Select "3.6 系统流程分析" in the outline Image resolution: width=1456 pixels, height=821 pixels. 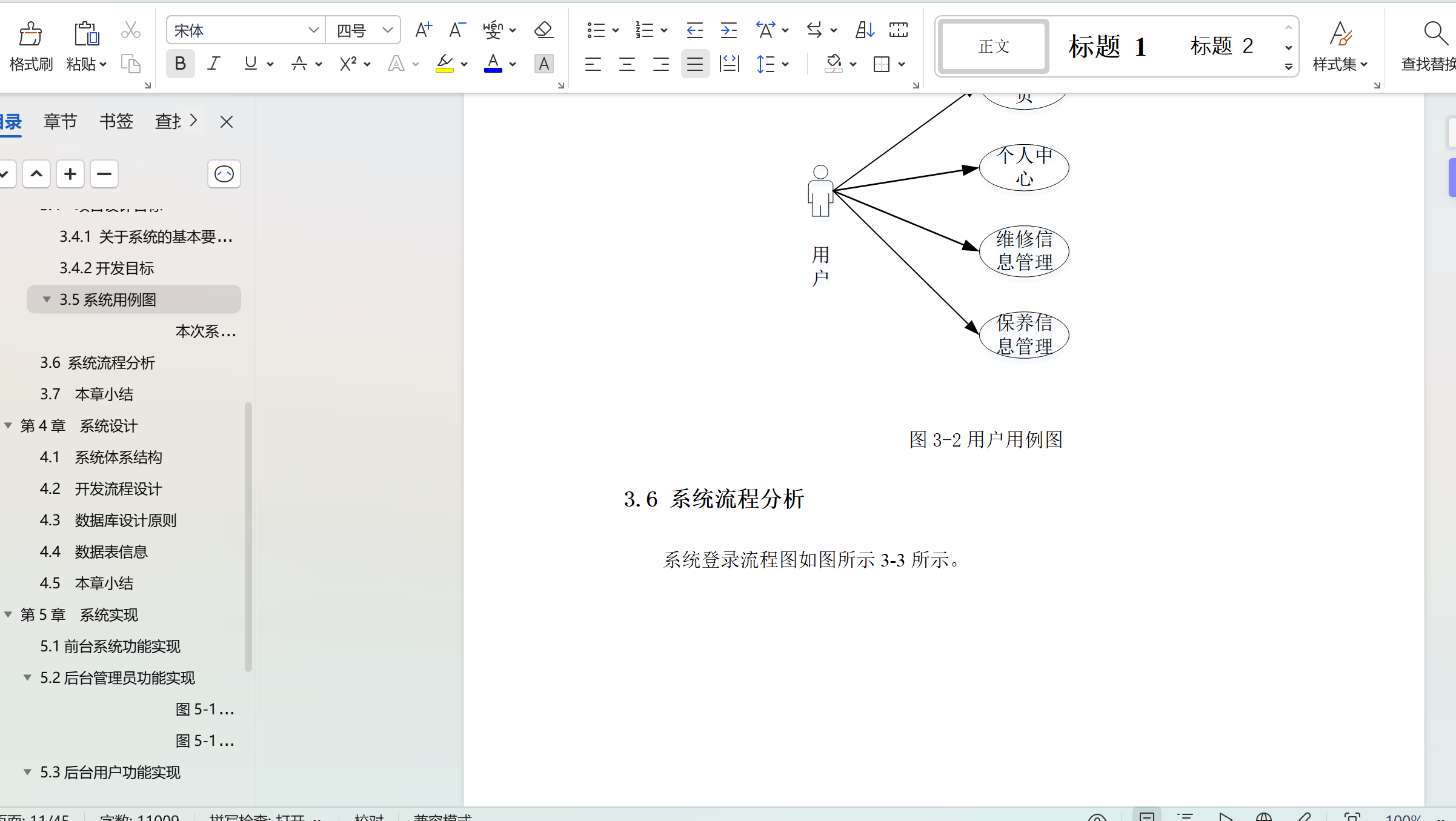[97, 362]
